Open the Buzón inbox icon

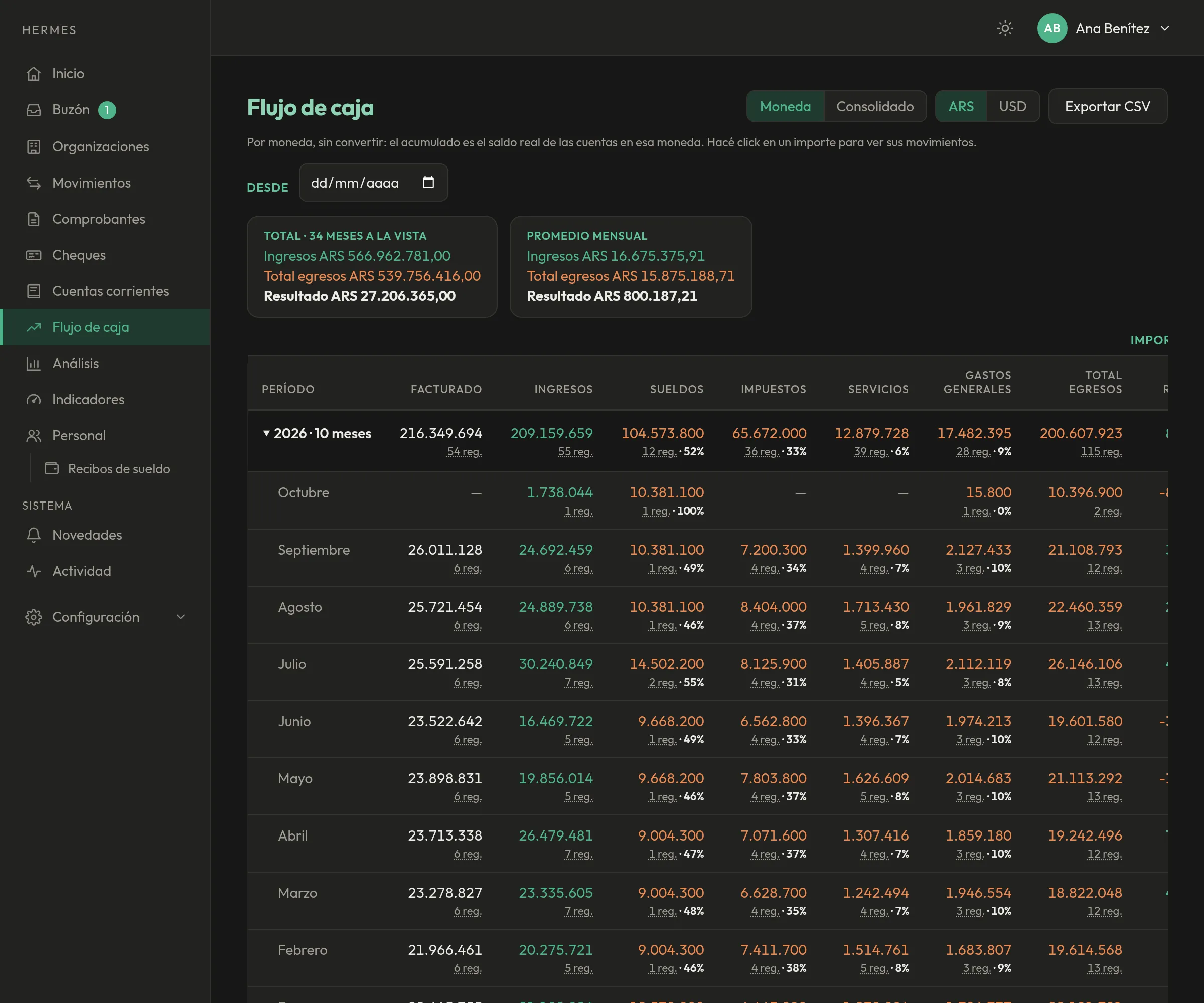33,109
